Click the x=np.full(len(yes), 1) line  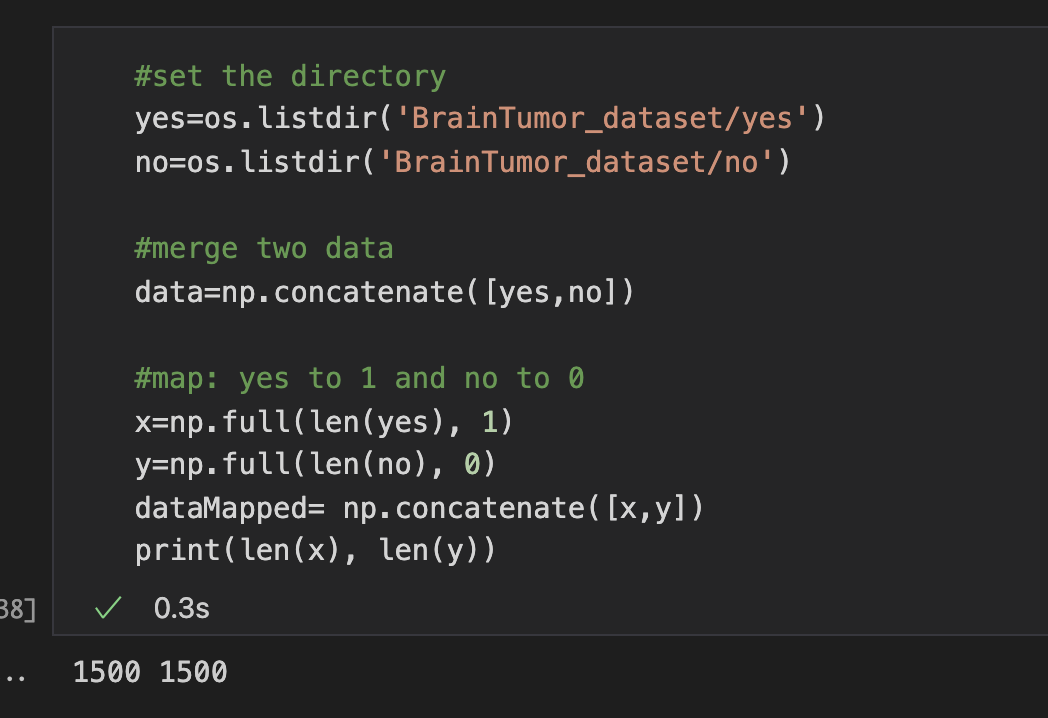(324, 421)
